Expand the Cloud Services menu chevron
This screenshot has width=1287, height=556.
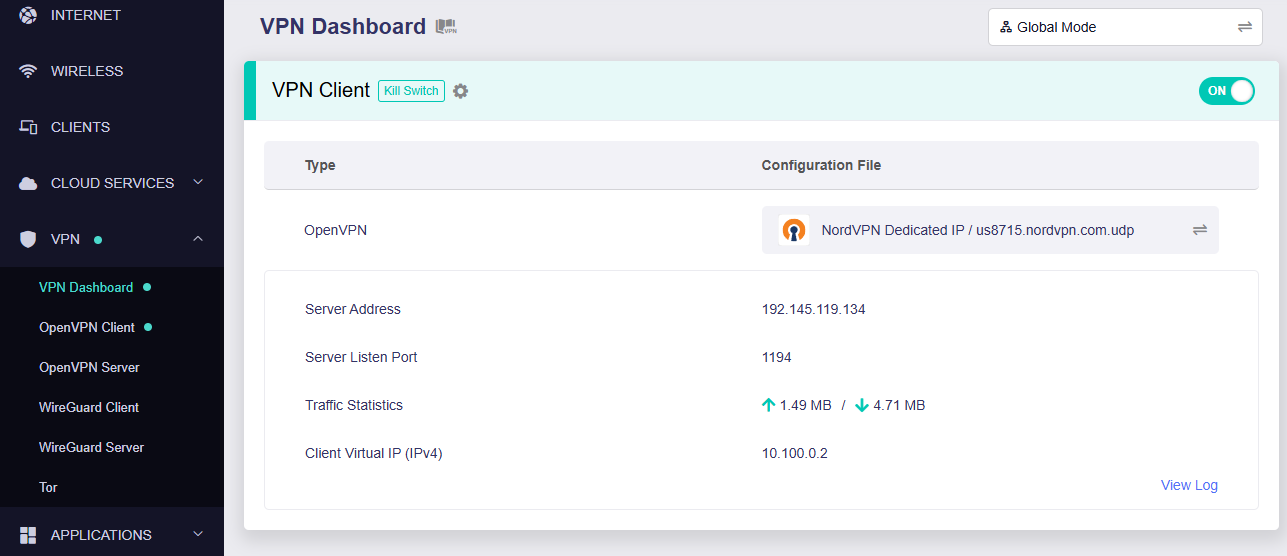pos(198,182)
